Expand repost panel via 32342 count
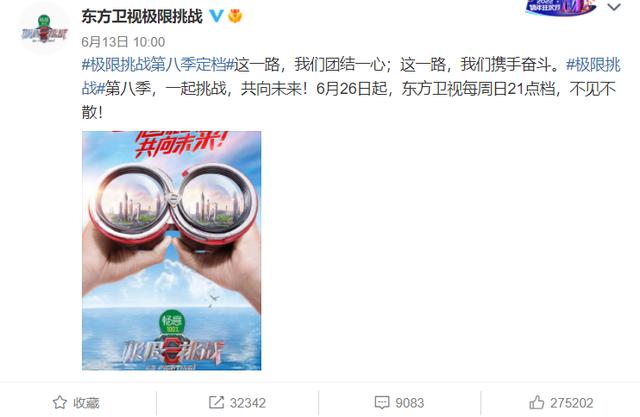Image resolution: width=640 pixels, height=417 pixels. tap(248, 403)
